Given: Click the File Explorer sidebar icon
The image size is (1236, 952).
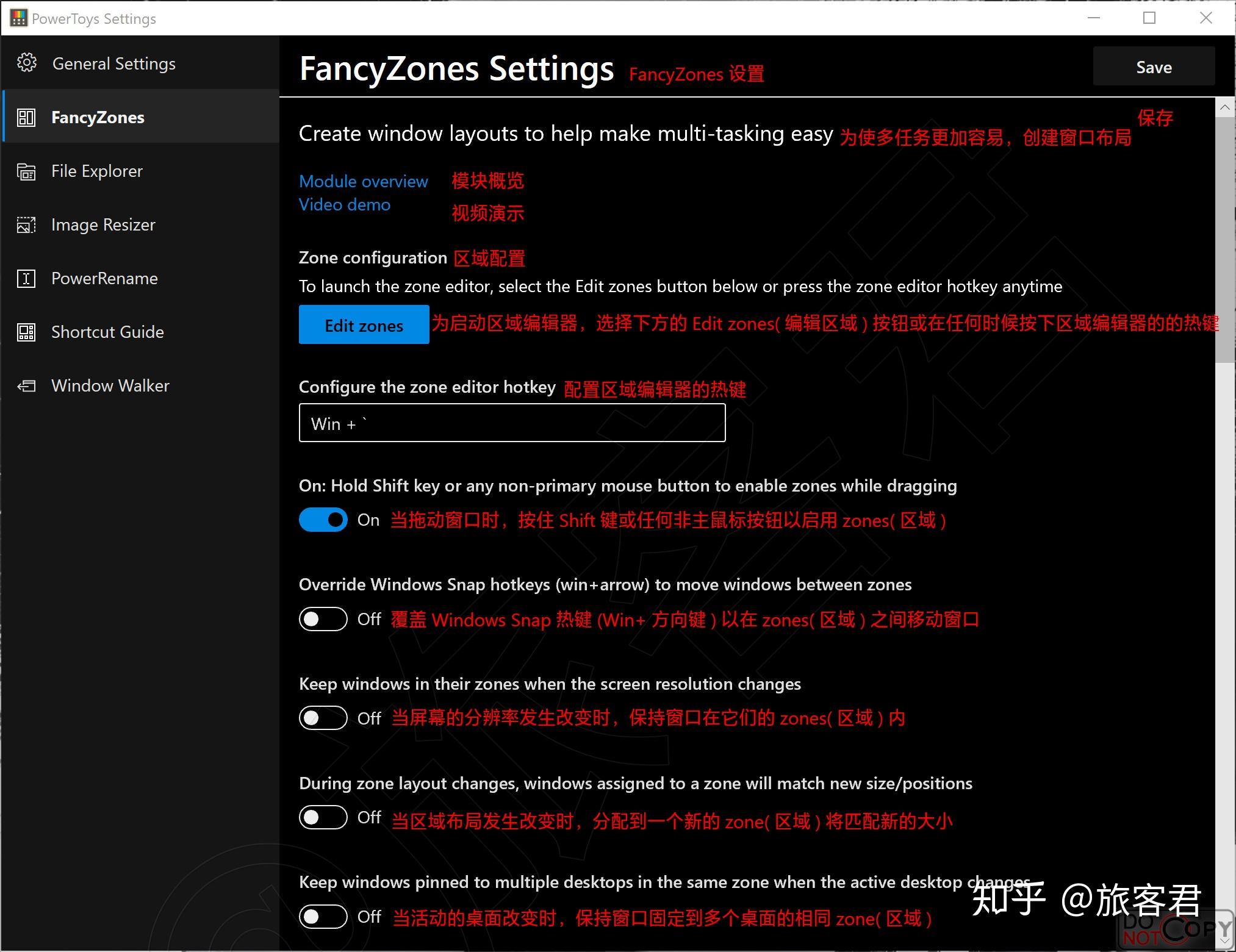Looking at the screenshot, I should click(26, 171).
